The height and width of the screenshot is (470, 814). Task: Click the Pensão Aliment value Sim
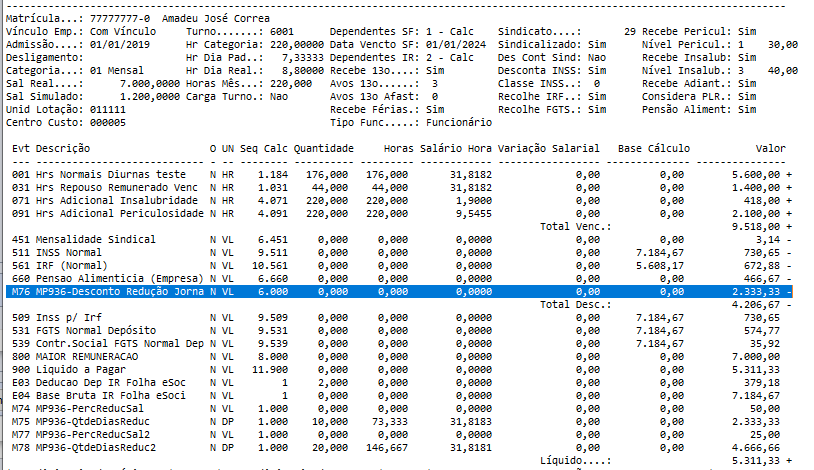pyautogui.click(x=747, y=110)
